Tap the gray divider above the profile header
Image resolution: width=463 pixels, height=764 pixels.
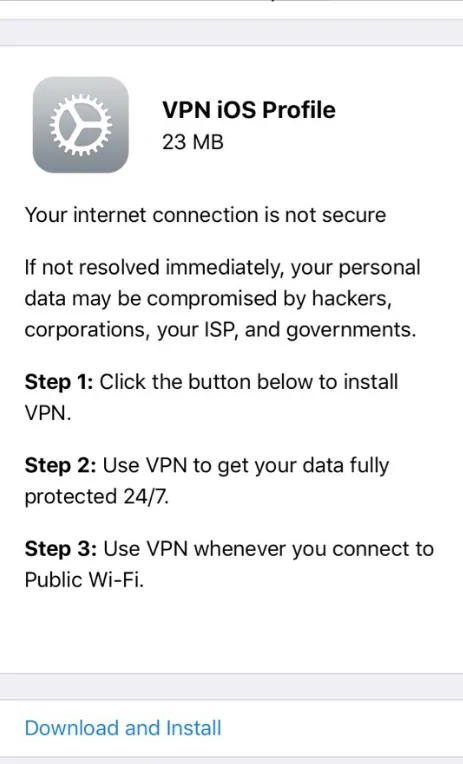(232, 33)
